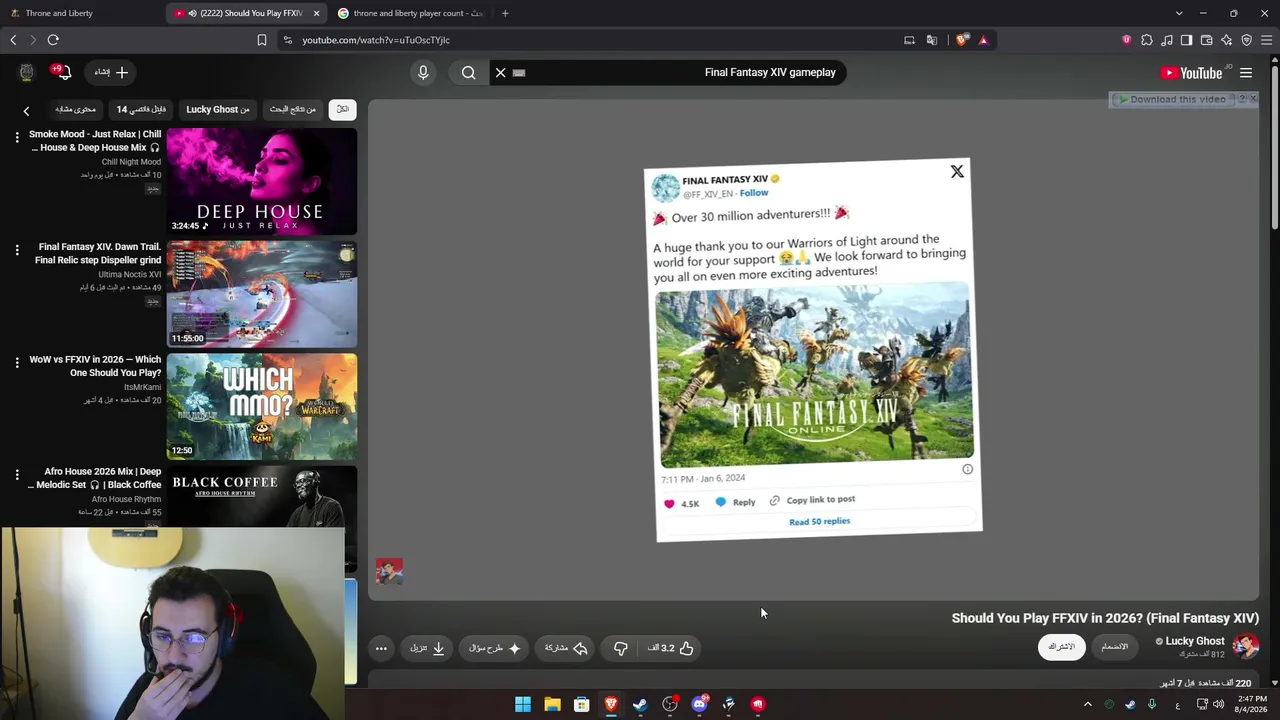Open the Lucky Ghost channel name
The width and height of the screenshot is (1280, 720).
click(1194, 641)
